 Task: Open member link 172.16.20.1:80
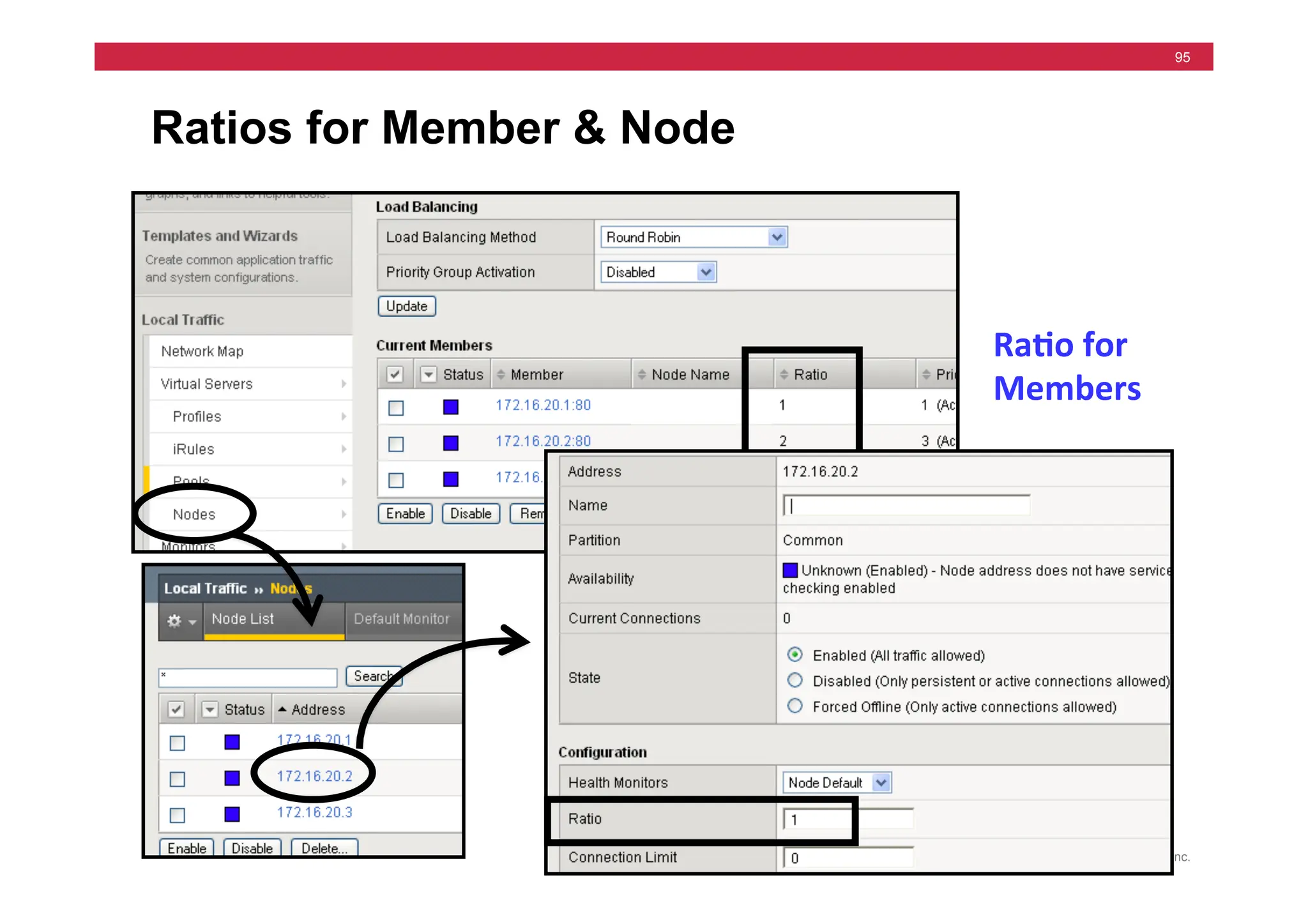click(x=544, y=405)
